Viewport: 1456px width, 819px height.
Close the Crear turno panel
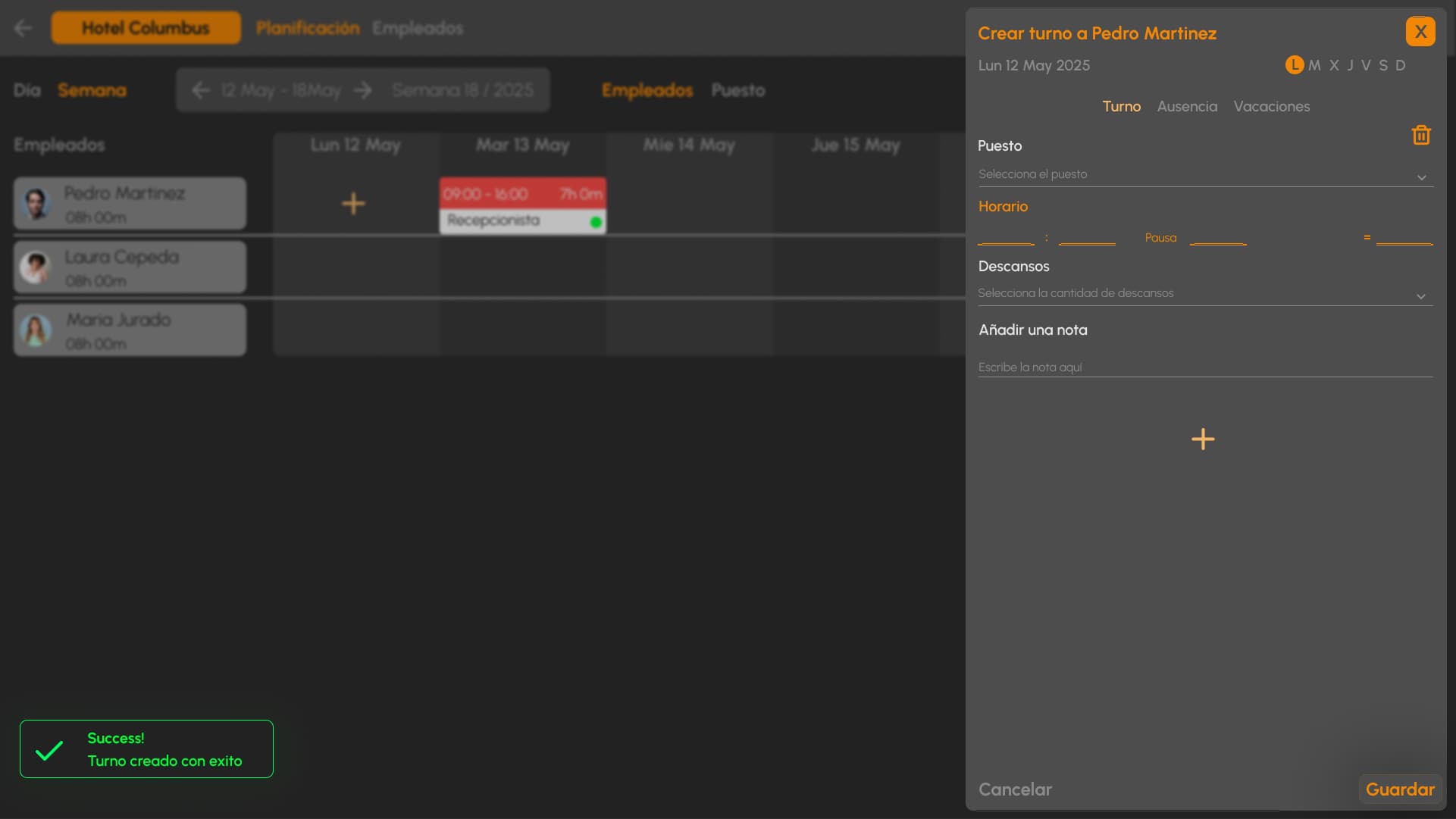(1421, 31)
